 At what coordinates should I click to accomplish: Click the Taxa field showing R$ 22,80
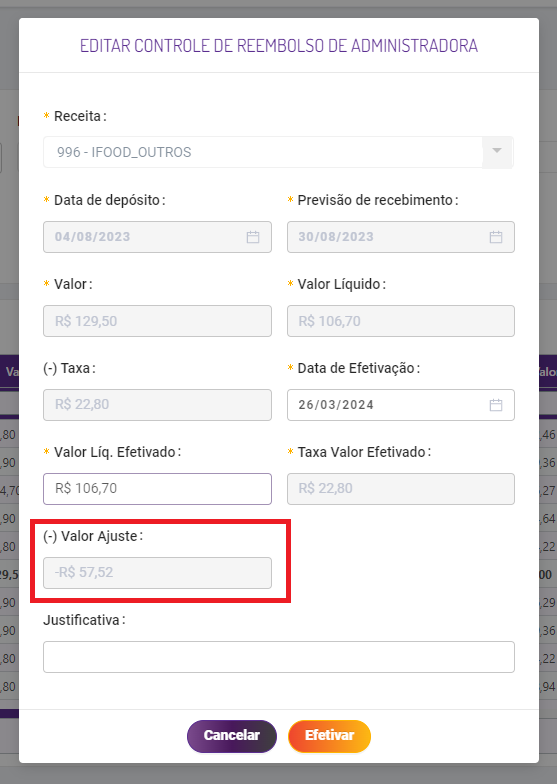tap(158, 405)
